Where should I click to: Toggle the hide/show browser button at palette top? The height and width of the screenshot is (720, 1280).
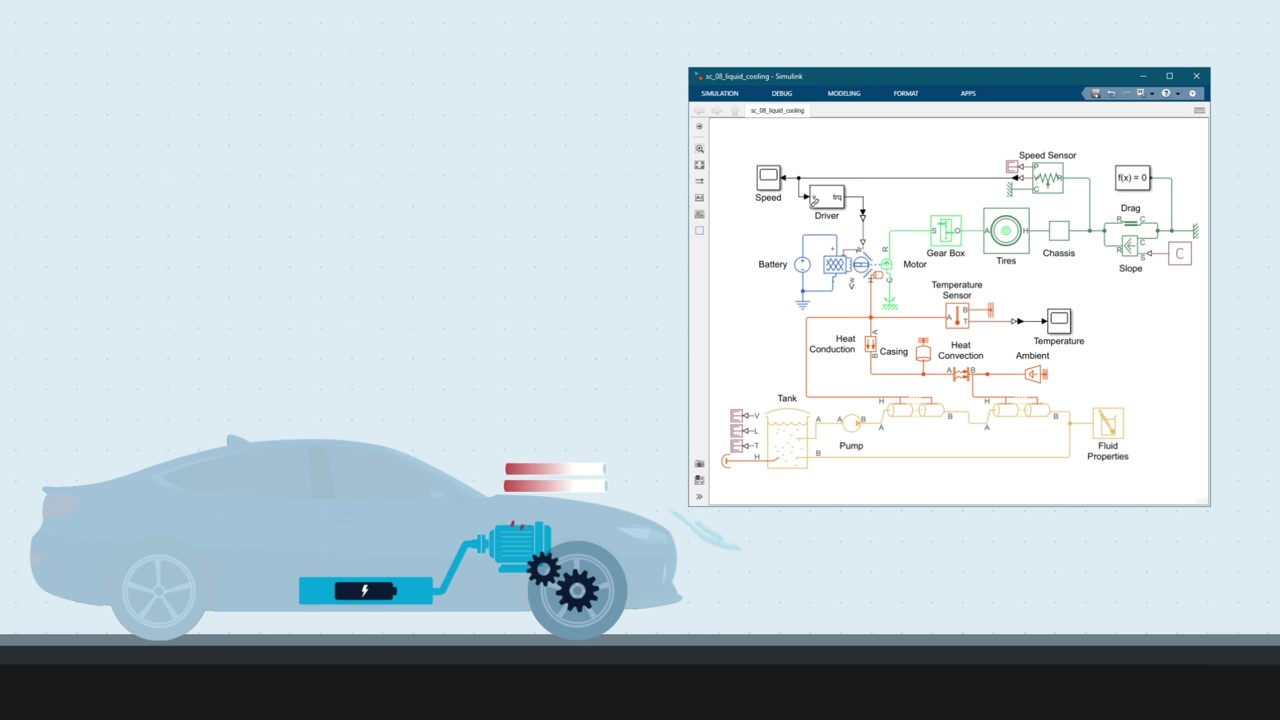pos(700,127)
